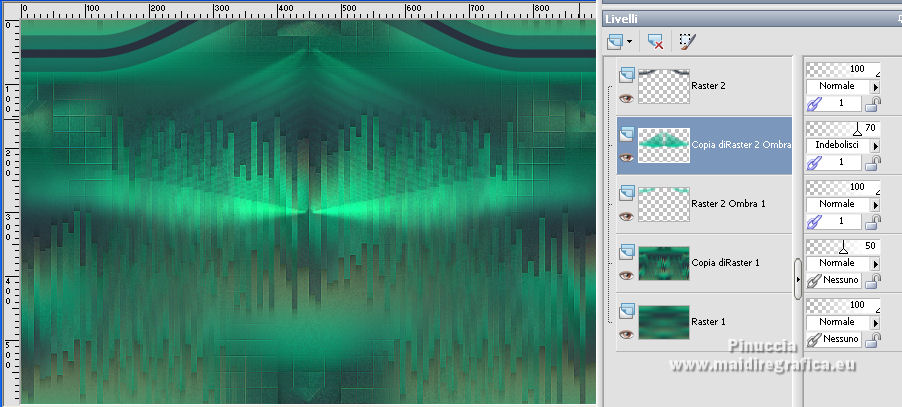This screenshot has width=902, height=407.
Task: Toggle link chain icon of Copia diRaster 2 Ombra
Action: [x=813, y=163]
